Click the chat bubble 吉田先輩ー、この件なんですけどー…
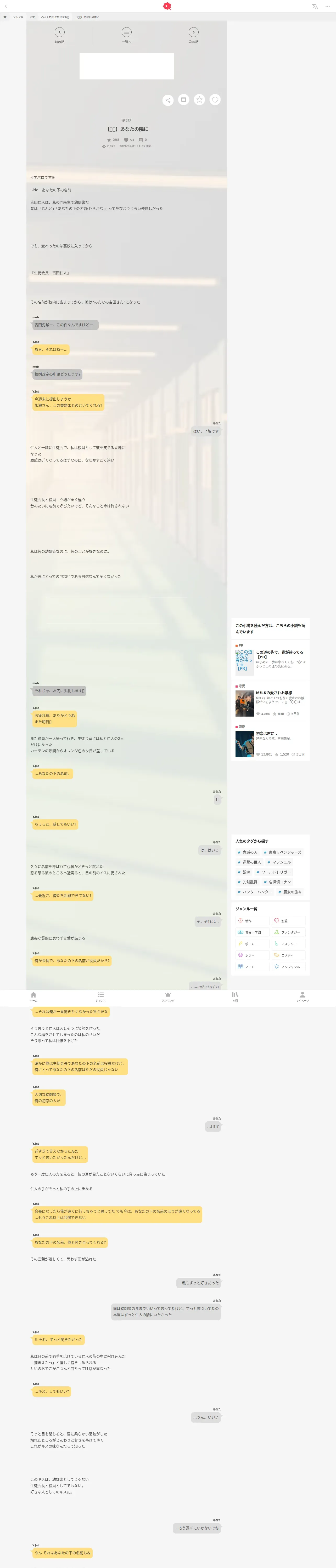Image resolution: width=336 pixels, height=1568 pixels. 65,325
